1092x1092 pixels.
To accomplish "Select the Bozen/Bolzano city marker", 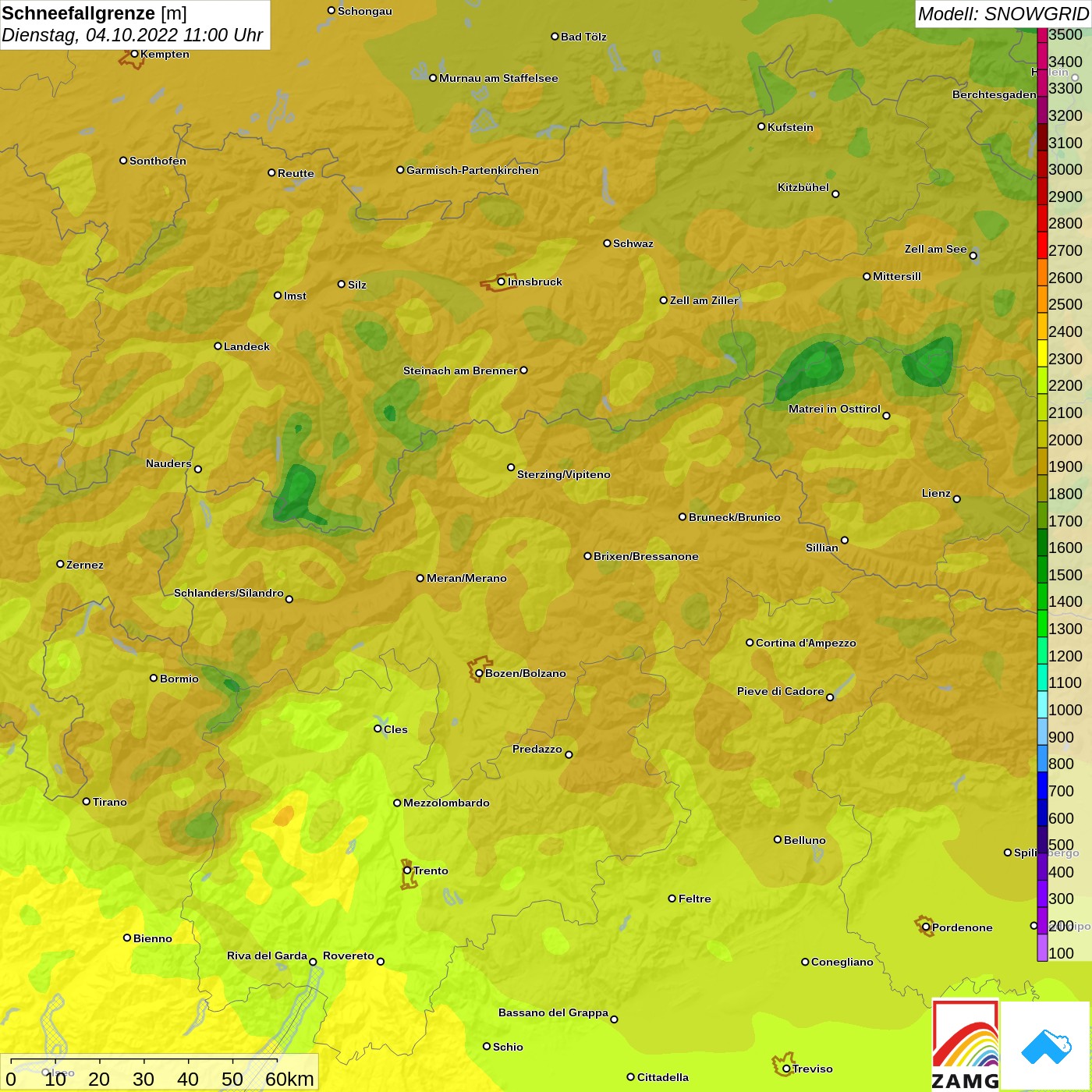I will [x=479, y=673].
